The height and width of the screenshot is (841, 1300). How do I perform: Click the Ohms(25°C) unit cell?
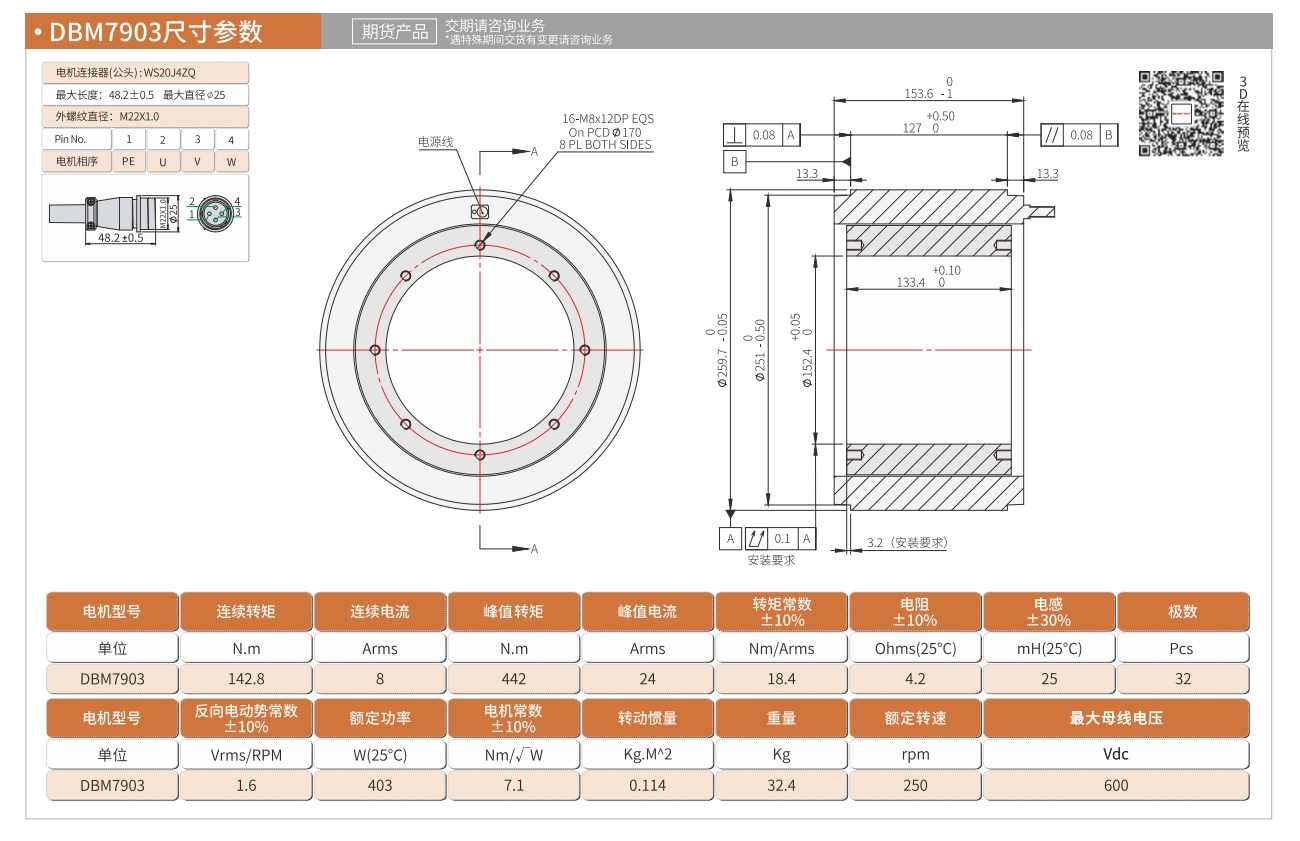(916, 648)
